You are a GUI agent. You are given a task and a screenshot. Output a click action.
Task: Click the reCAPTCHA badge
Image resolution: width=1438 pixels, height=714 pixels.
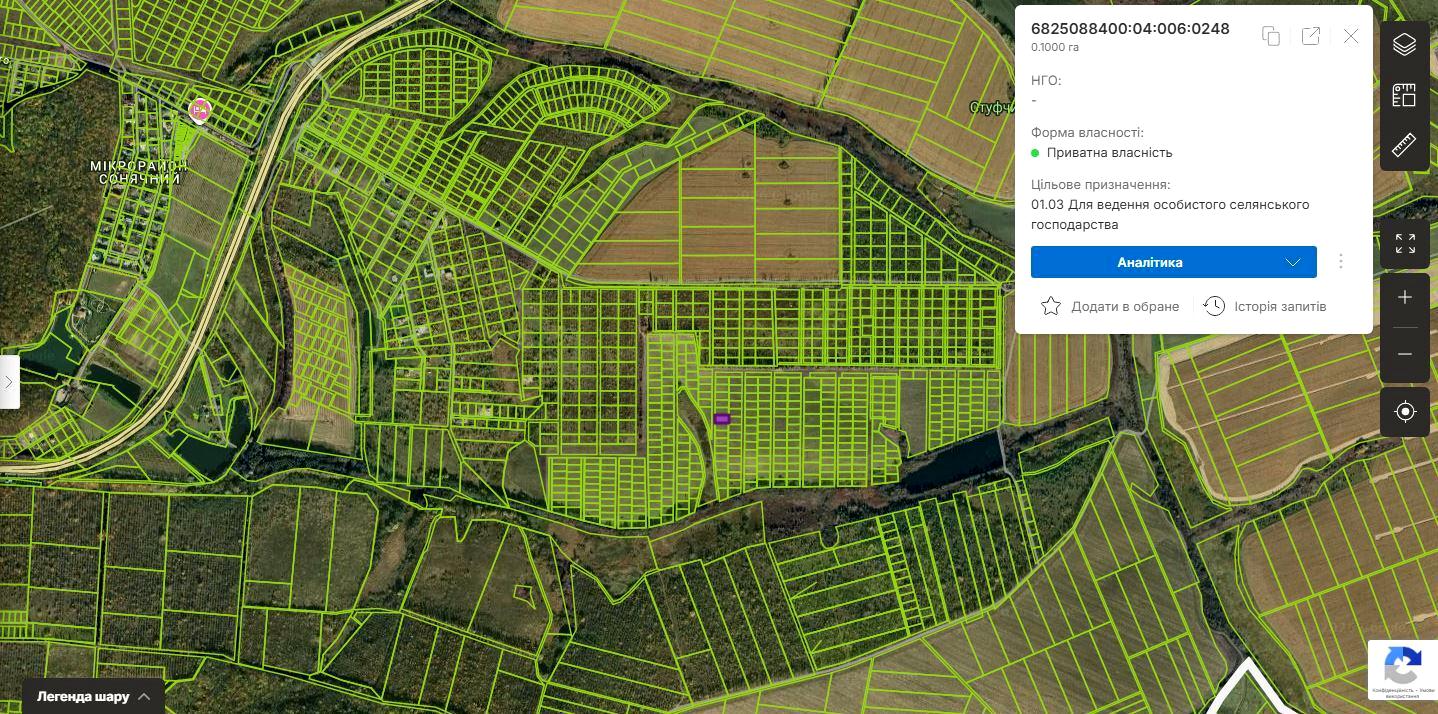pyautogui.click(x=1403, y=670)
